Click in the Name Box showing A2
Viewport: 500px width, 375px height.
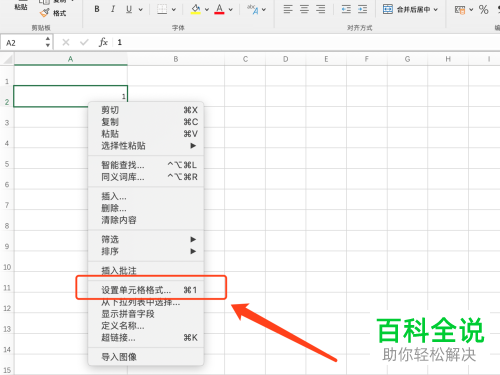[23, 43]
